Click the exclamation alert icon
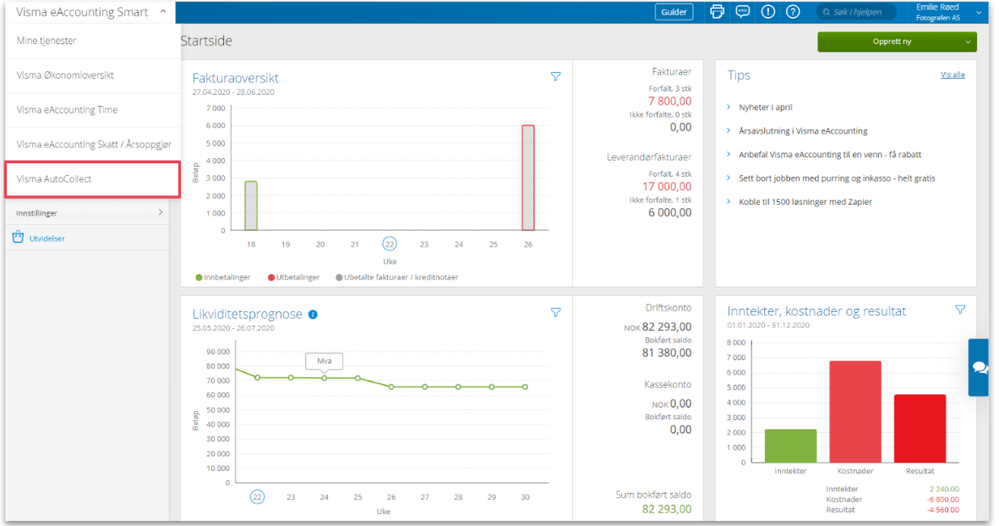This screenshot has height=526, width=999. click(x=768, y=12)
